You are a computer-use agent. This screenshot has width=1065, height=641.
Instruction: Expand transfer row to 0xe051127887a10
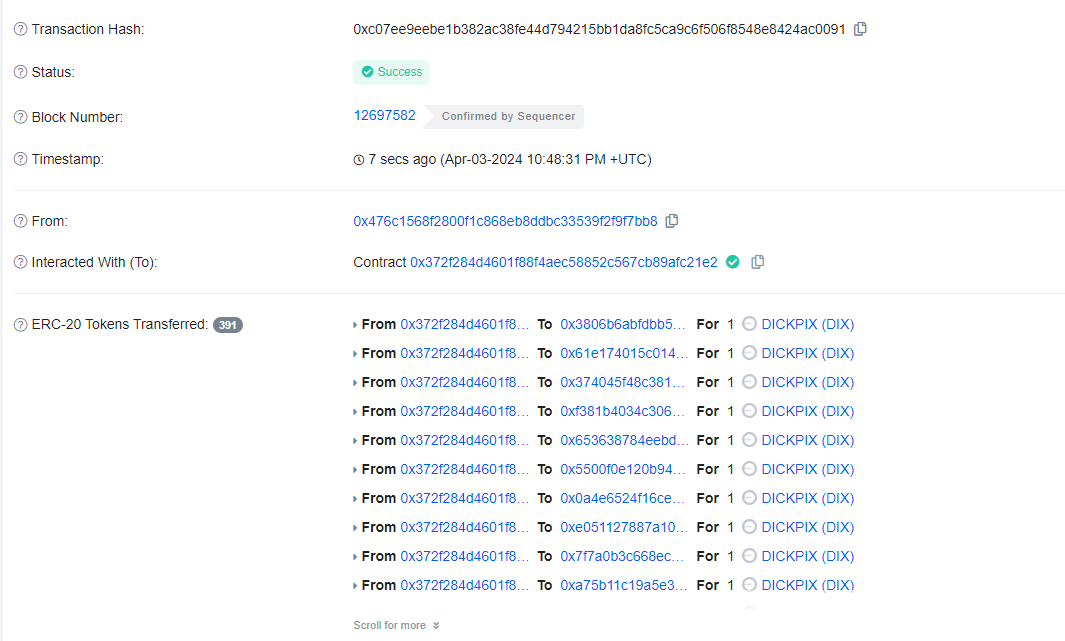[x=355, y=528]
